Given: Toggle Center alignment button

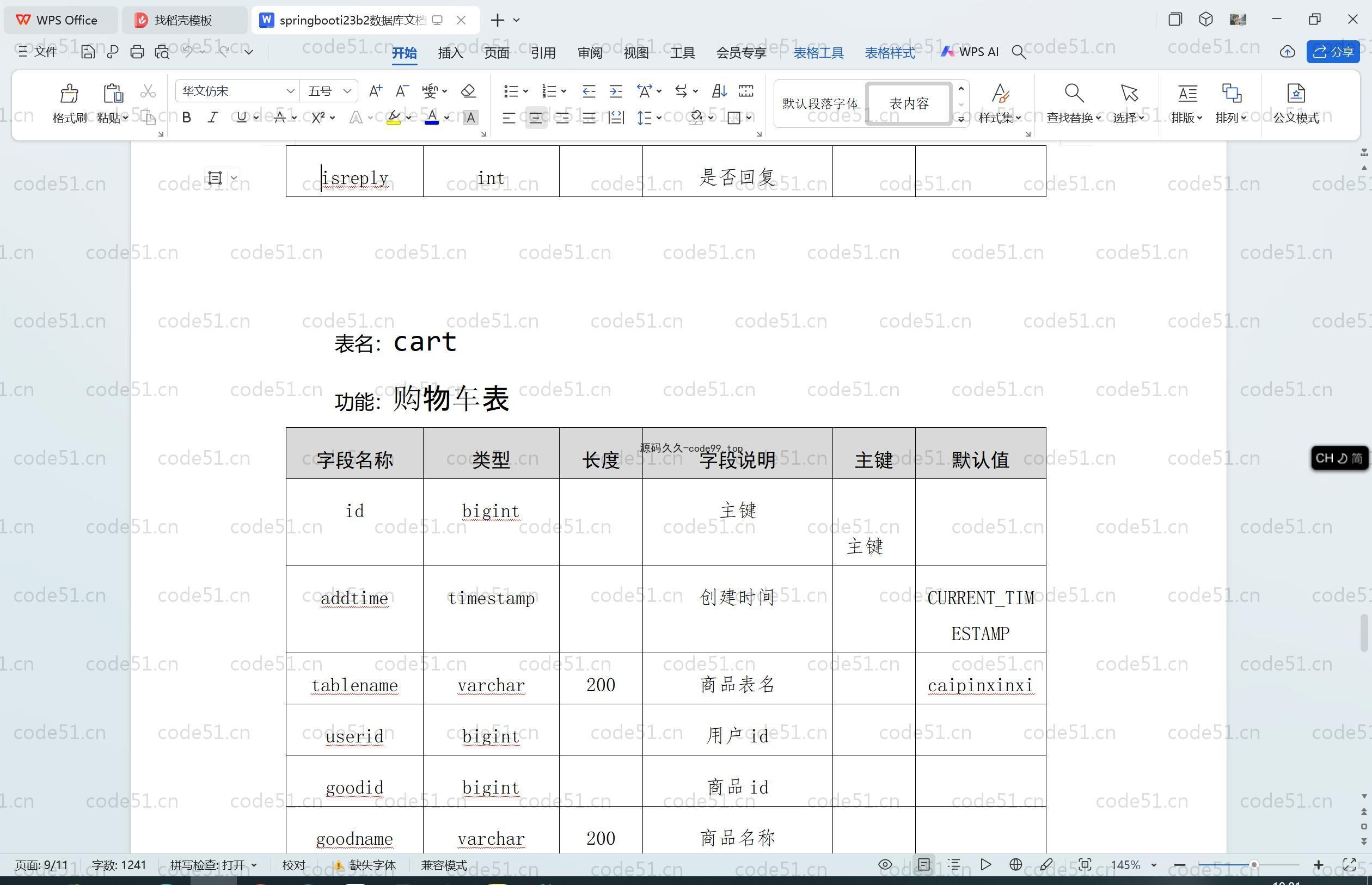Looking at the screenshot, I should click(x=536, y=118).
